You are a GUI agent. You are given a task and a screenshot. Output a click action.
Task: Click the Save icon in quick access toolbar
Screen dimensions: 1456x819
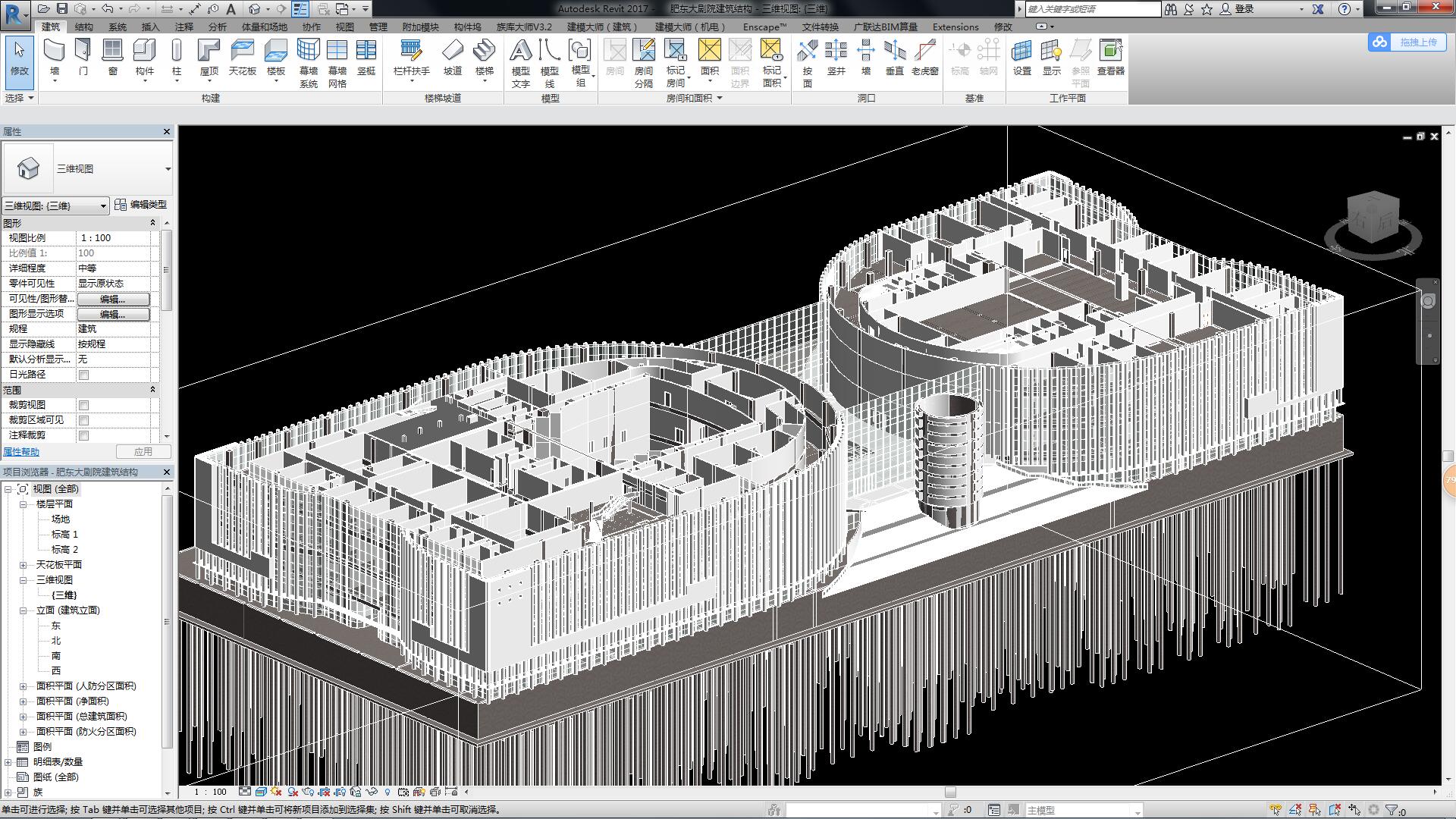tap(62, 9)
